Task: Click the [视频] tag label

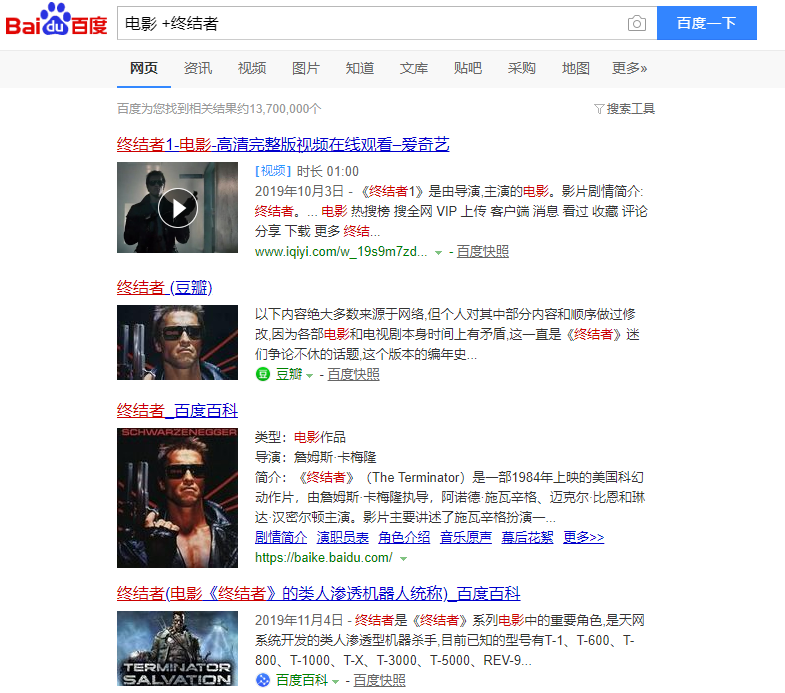Action: coord(273,171)
